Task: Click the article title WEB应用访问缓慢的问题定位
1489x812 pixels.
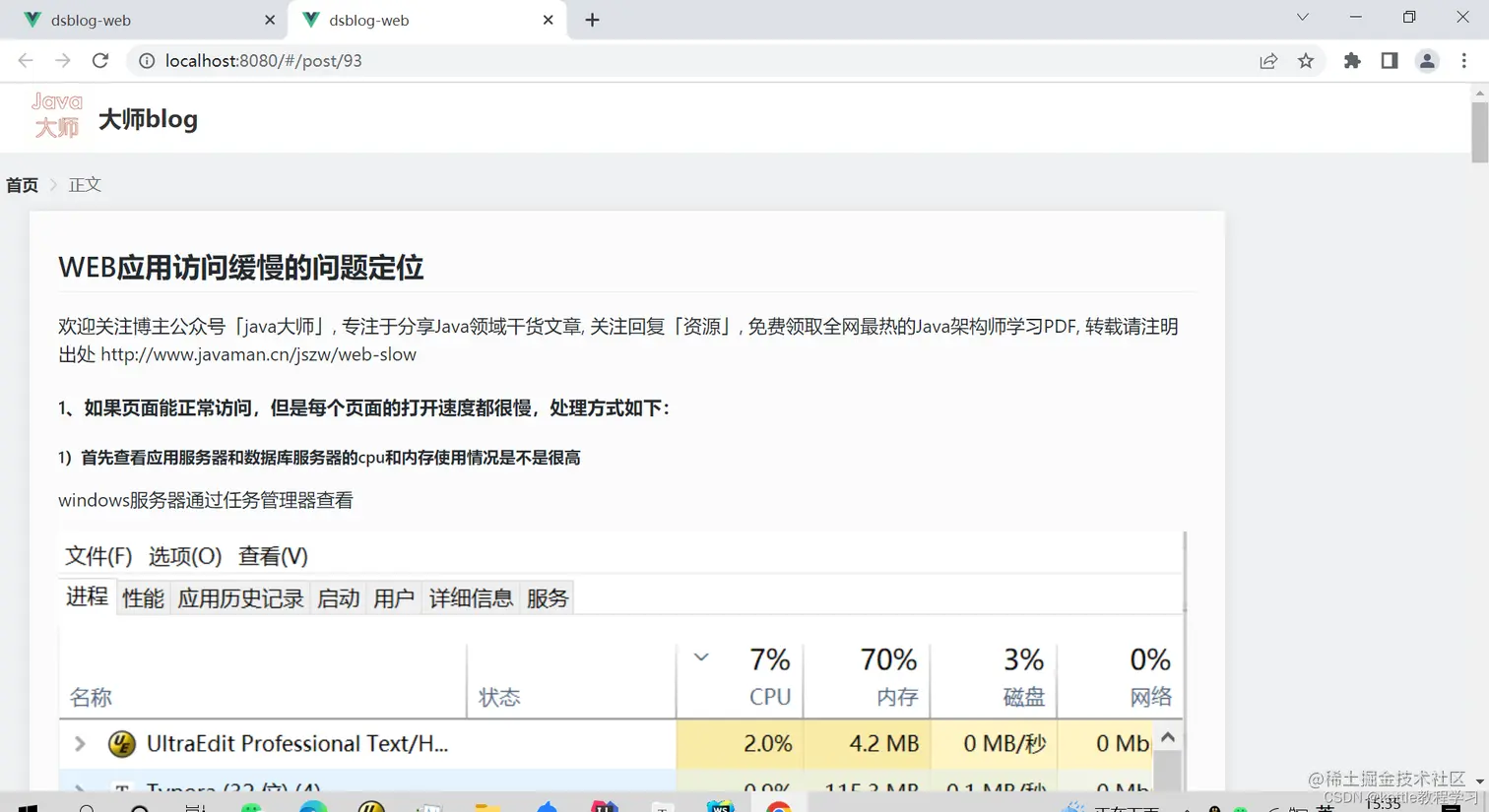Action: (240, 268)
